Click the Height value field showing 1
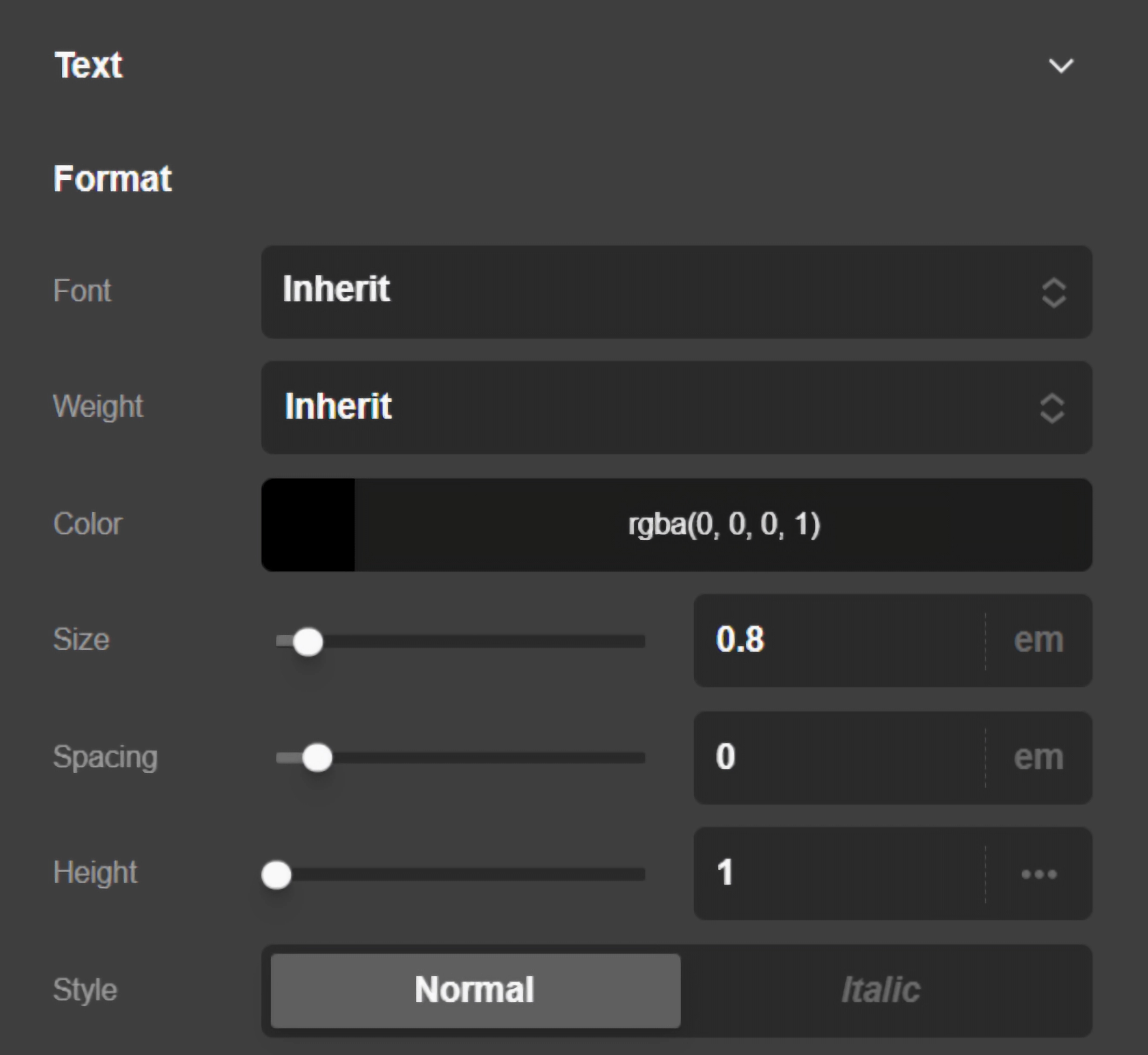The height and width of the screenshot is (1055, 1148). coord(799,873)
